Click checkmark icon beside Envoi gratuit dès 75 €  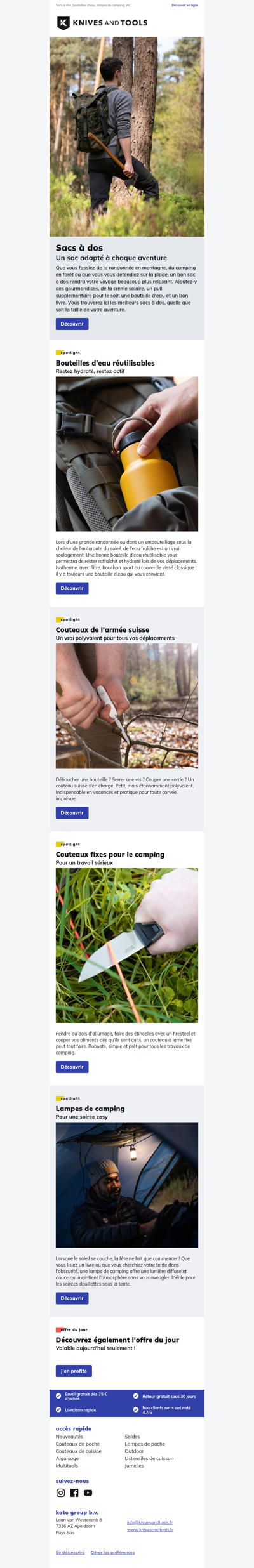click(58, 1395)
